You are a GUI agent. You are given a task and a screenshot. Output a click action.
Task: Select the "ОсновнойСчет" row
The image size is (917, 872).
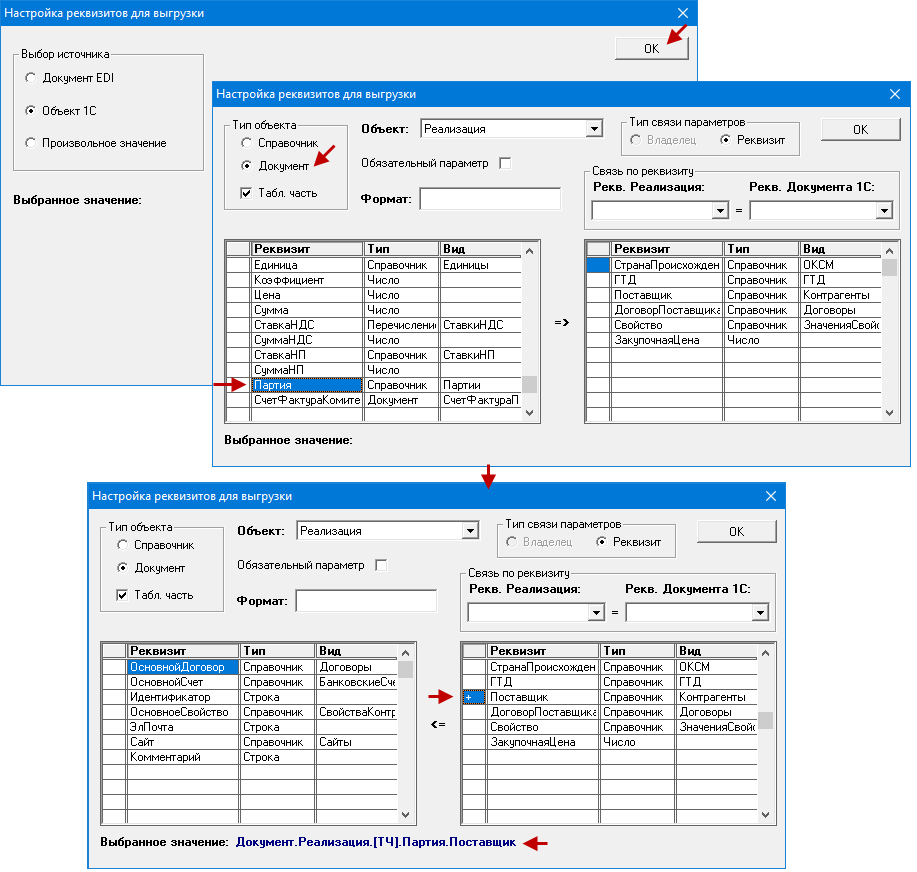[x=250, y=682]
